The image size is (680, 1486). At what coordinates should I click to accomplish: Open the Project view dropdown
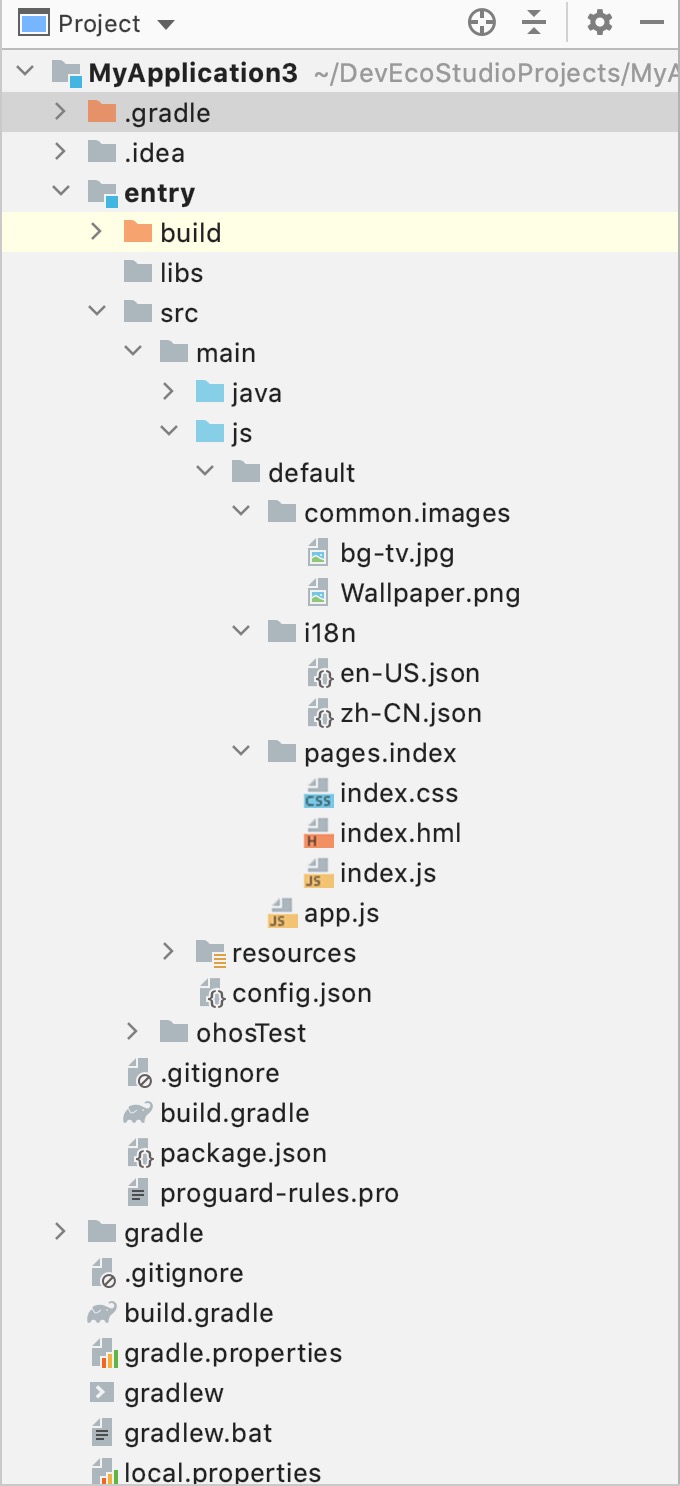click(x=166, y=23)
